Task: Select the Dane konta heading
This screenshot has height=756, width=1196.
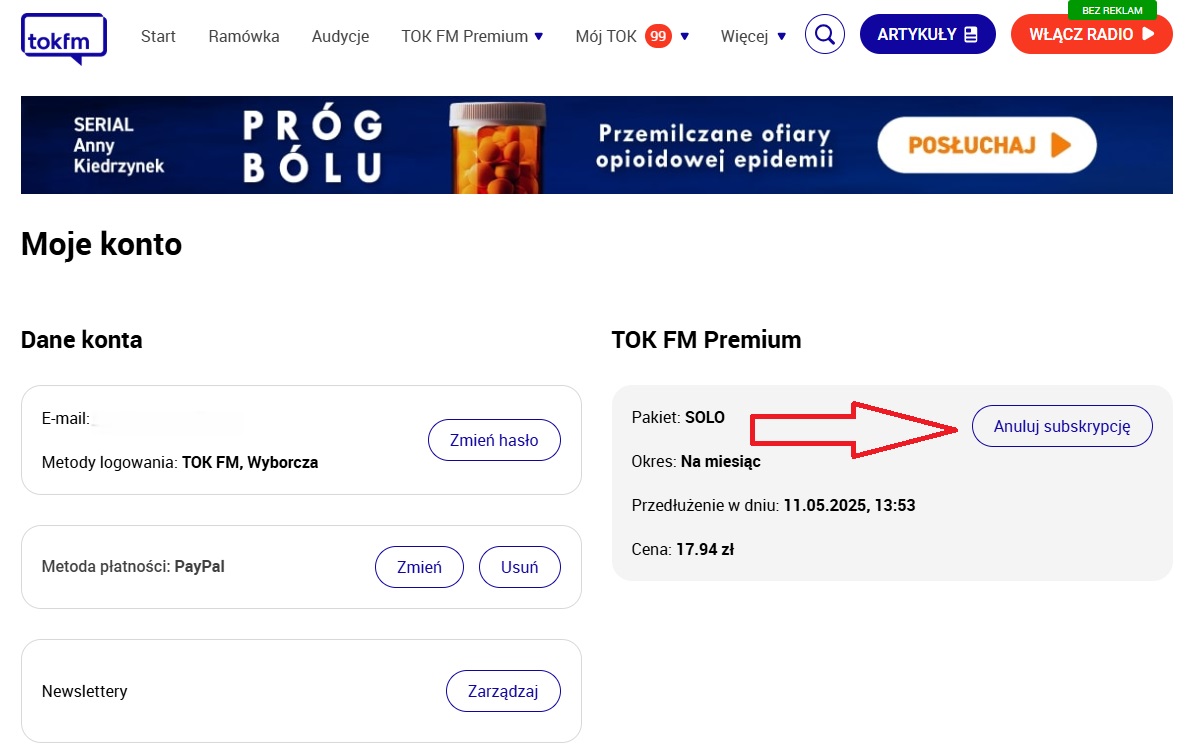Action: click(82, 339)
